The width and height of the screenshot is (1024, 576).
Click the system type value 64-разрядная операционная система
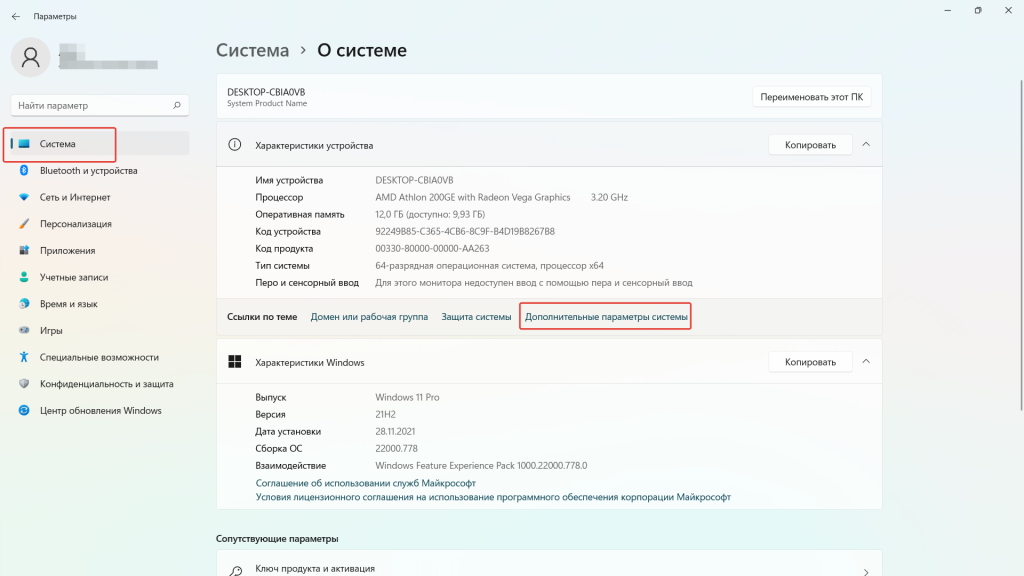(489, 266)
